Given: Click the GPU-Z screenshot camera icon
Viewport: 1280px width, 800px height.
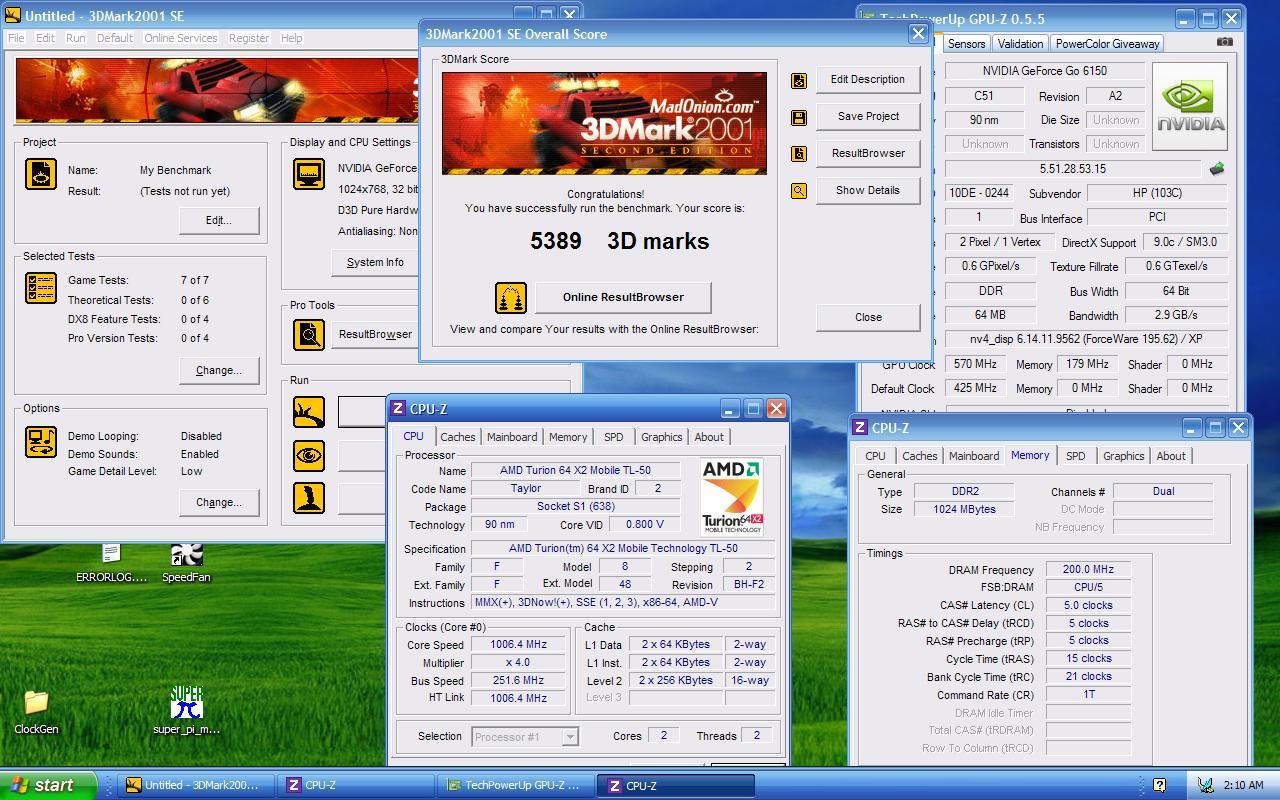Looking at the screenshot, I should coord(1224,42).
